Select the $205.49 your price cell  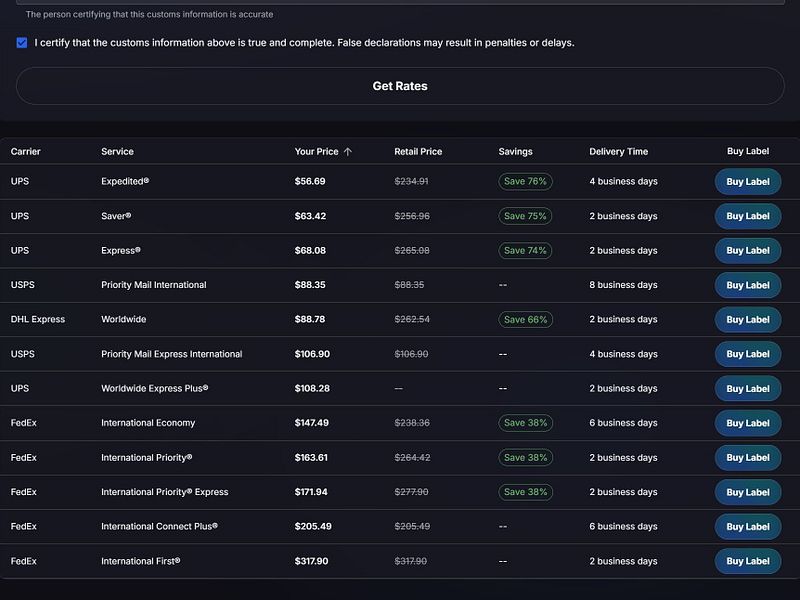(x=313, y=526)
